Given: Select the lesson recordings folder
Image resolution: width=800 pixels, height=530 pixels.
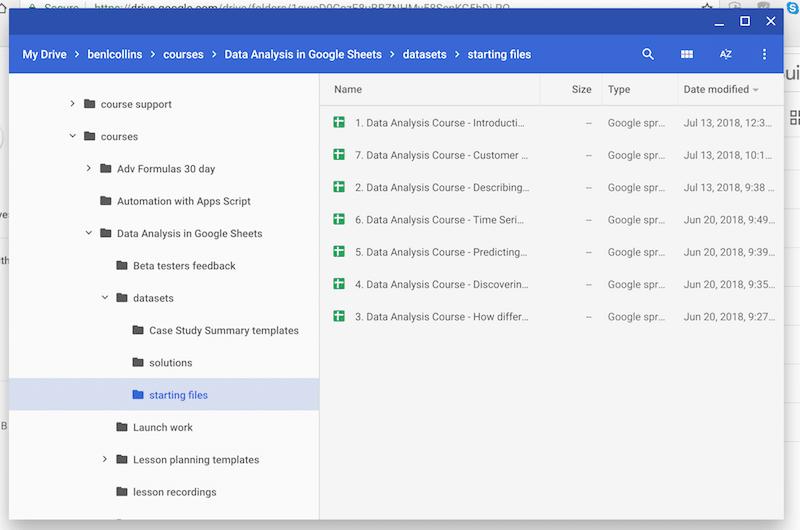Looking at the screenshot, I should pyautogui.click(x=174, y=492).
